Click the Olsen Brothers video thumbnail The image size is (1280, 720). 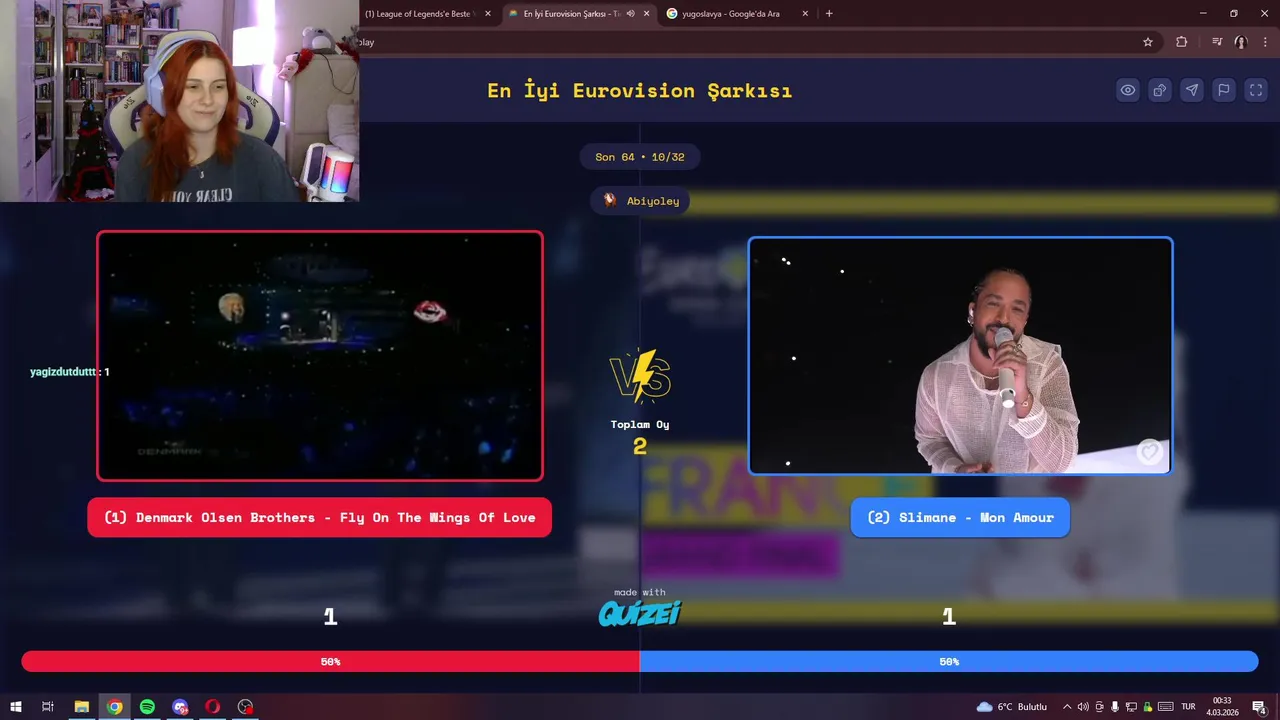click(320, 356)
